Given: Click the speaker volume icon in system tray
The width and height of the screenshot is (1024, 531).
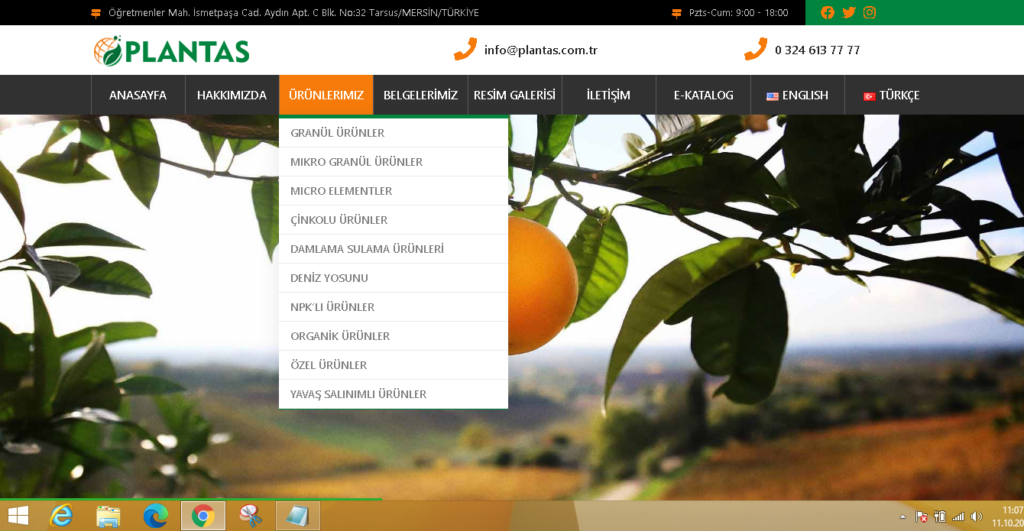Looking at the screenshot, I should 974,517.
